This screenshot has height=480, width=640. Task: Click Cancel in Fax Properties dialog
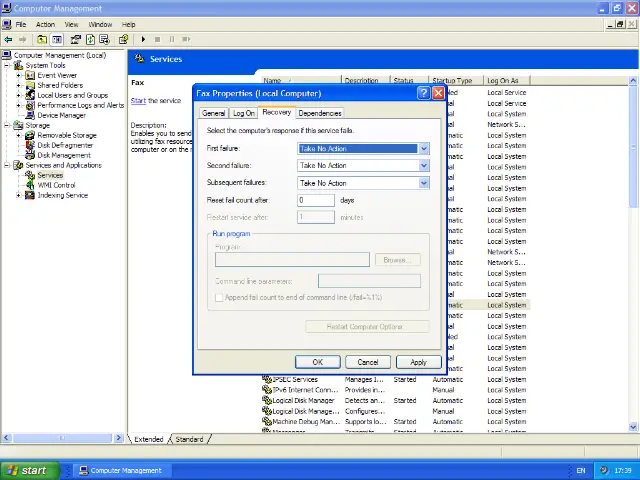(368, 362)
